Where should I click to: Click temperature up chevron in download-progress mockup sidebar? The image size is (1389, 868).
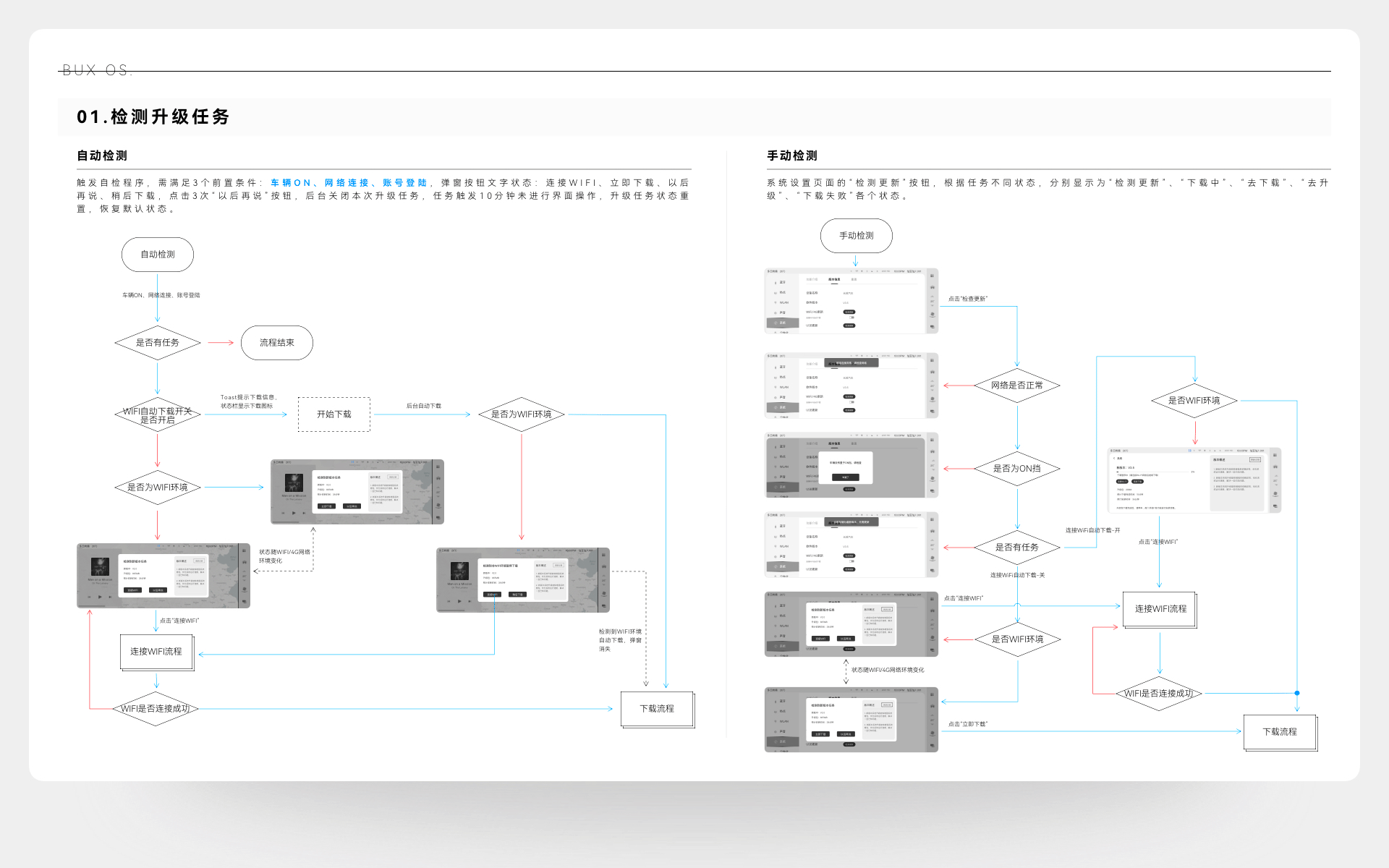tap(1275, 476)
